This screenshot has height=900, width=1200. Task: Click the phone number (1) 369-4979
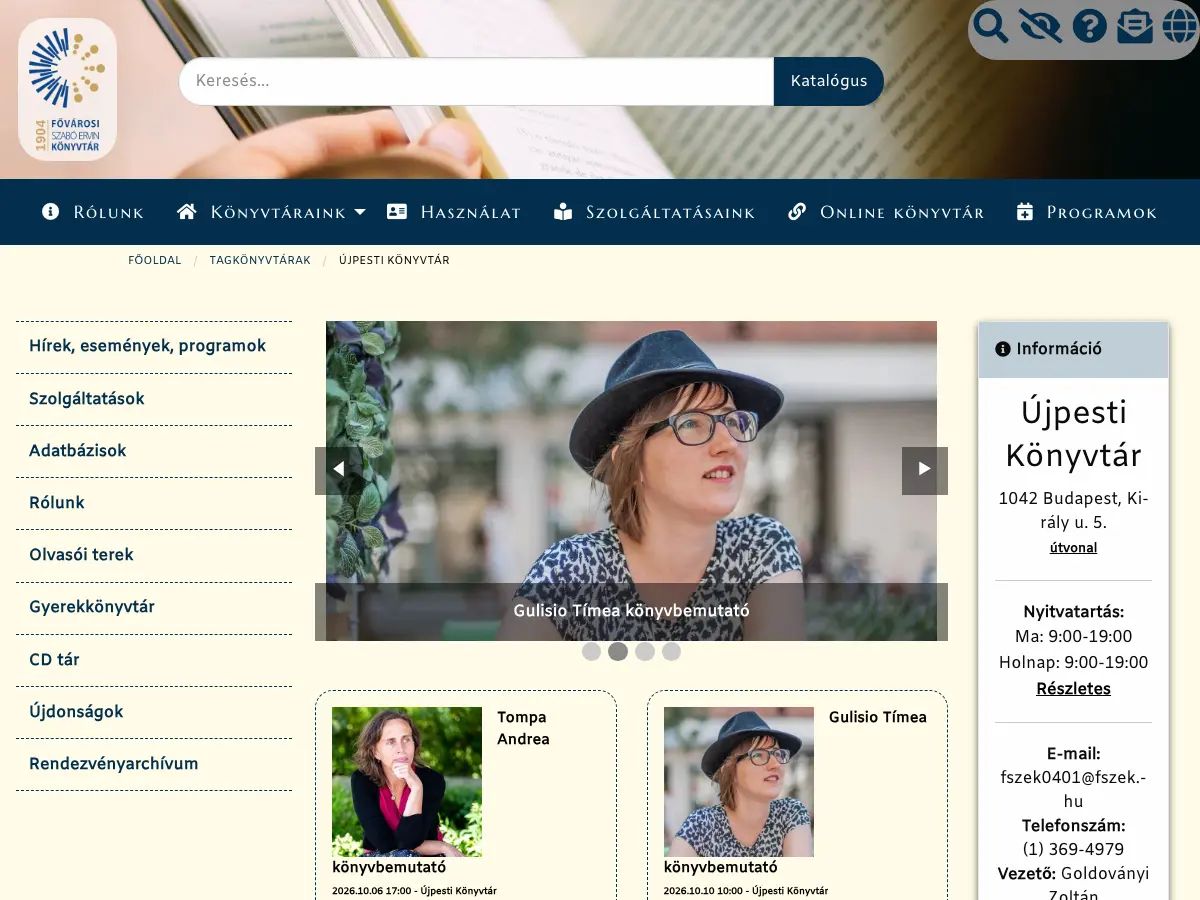[x=1073, y=850]
